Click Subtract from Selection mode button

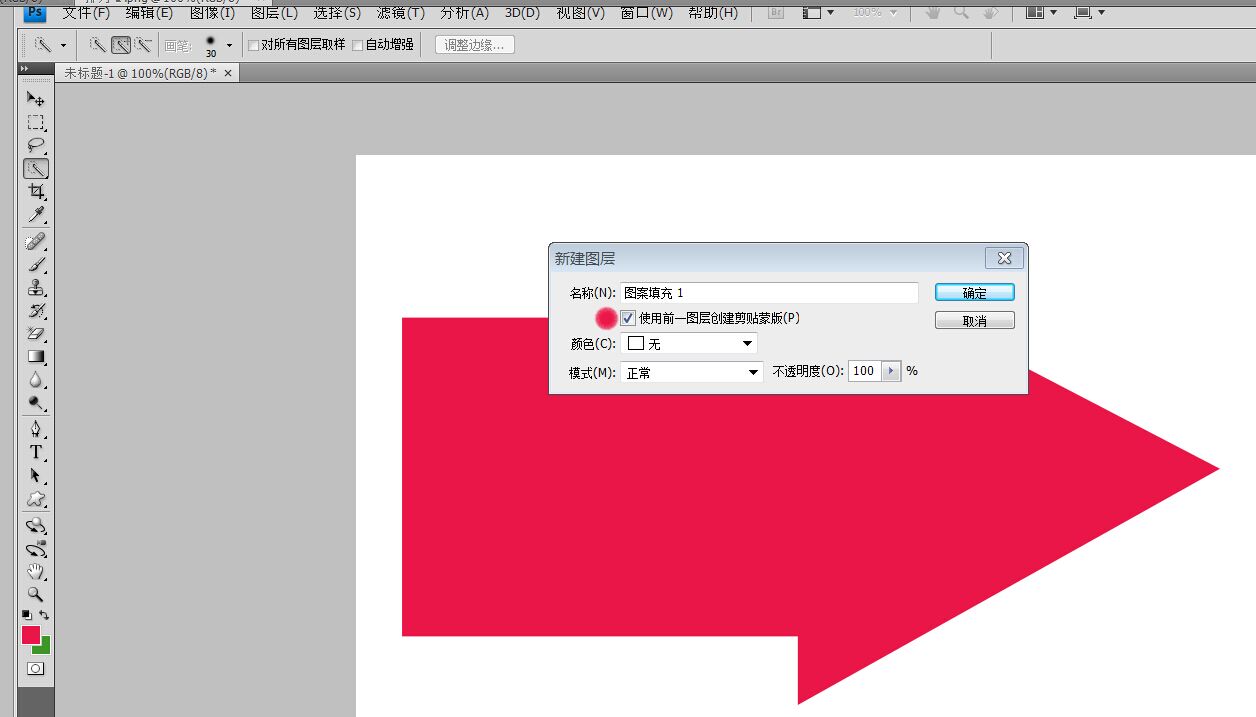pos(143,45)
